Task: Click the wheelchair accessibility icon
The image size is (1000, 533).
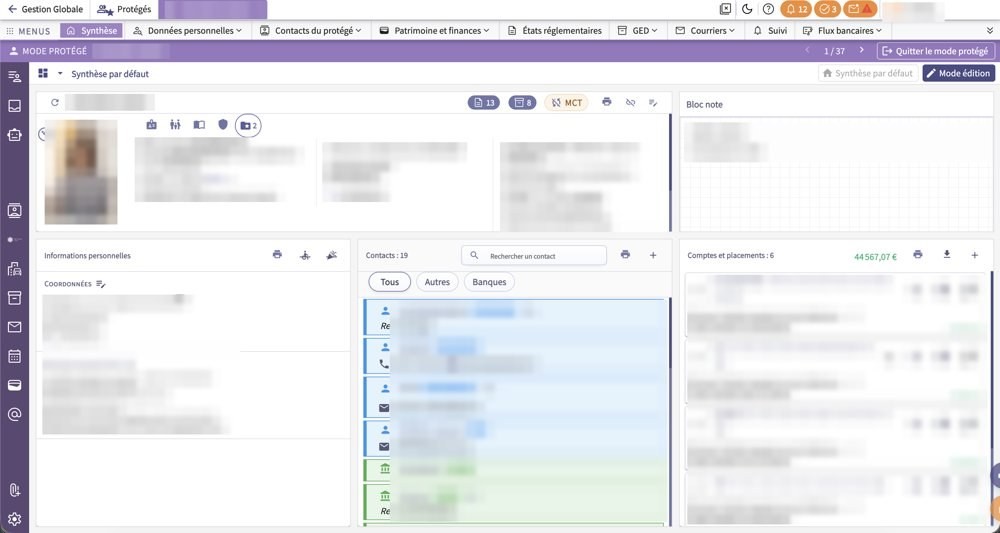Action: (x=305, y=255)
